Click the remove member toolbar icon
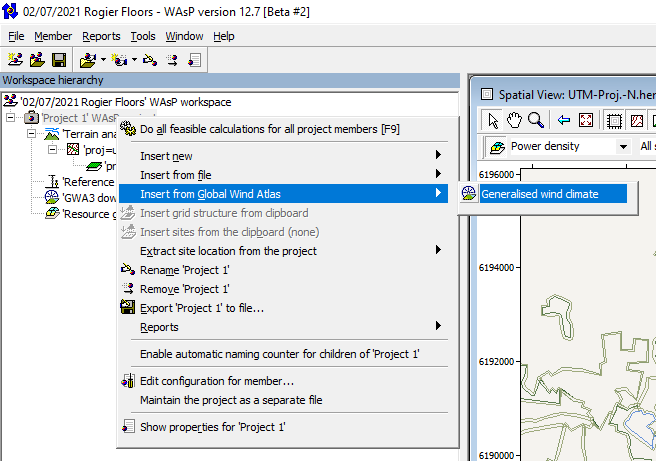Viewport: 656px width, 461px height. coord(172,60)
